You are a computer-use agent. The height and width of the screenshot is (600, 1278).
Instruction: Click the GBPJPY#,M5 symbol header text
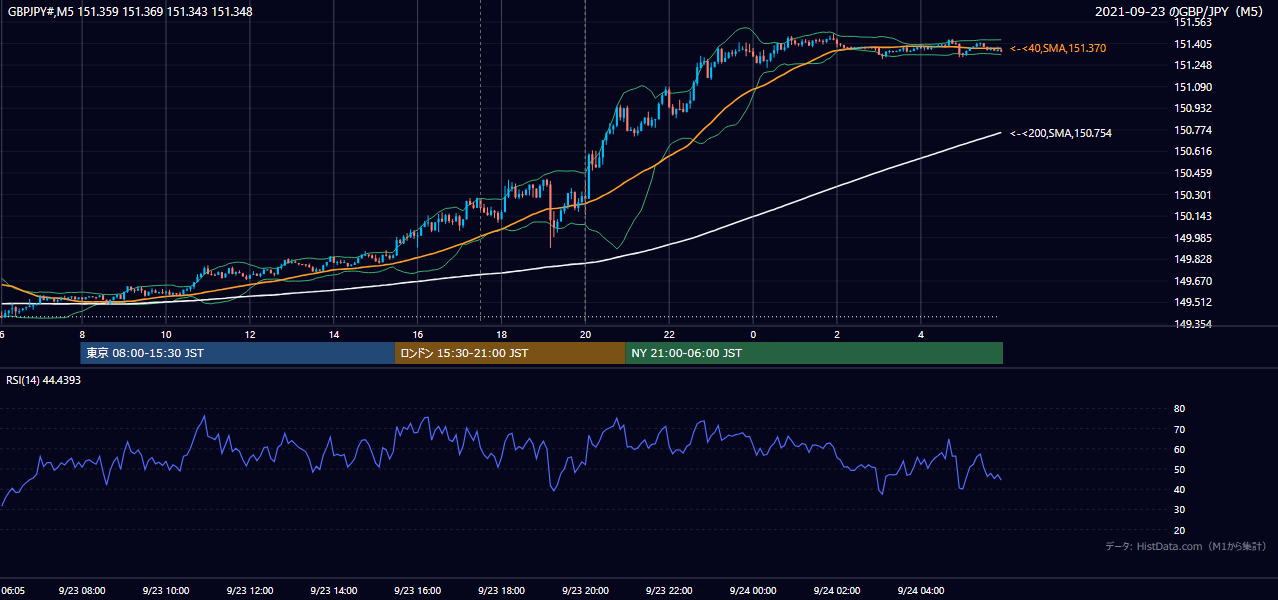pos(130,12)
